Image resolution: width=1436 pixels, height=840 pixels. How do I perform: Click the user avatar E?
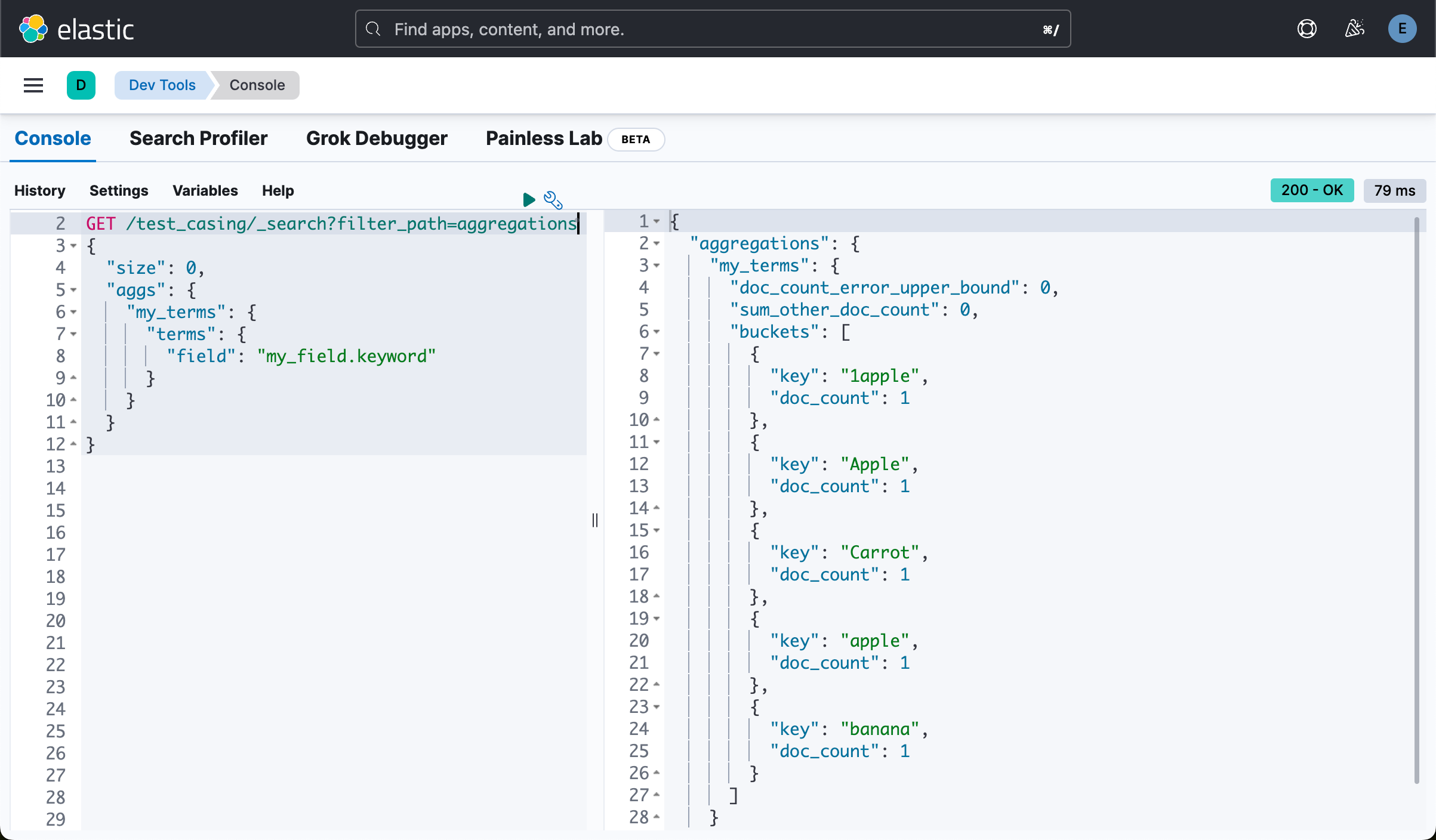click(1402, 29)
